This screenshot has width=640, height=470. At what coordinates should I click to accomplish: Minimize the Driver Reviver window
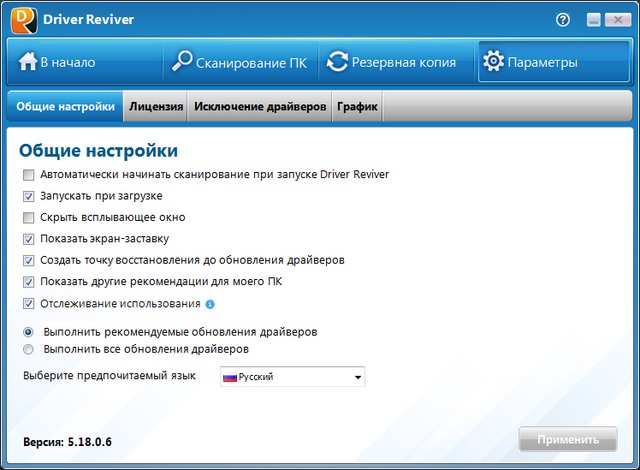point(593,20)
